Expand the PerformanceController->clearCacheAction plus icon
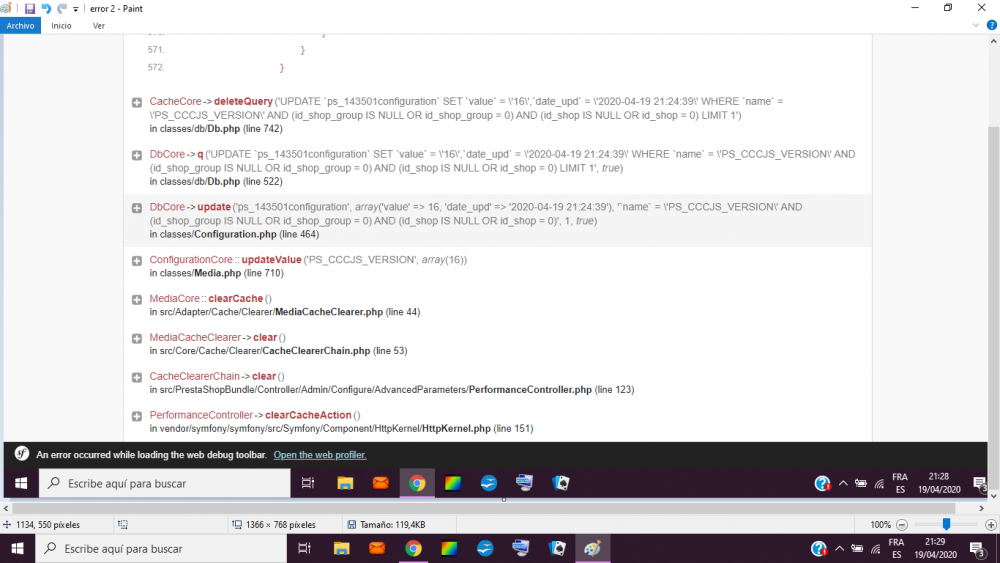 [x=136, y=416]
